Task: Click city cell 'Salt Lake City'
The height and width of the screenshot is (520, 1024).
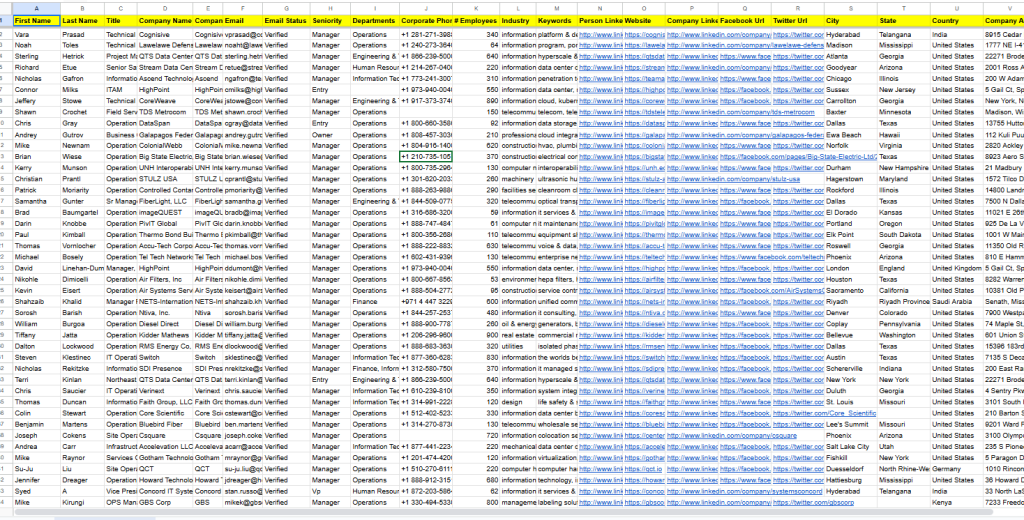Action: 850,447
